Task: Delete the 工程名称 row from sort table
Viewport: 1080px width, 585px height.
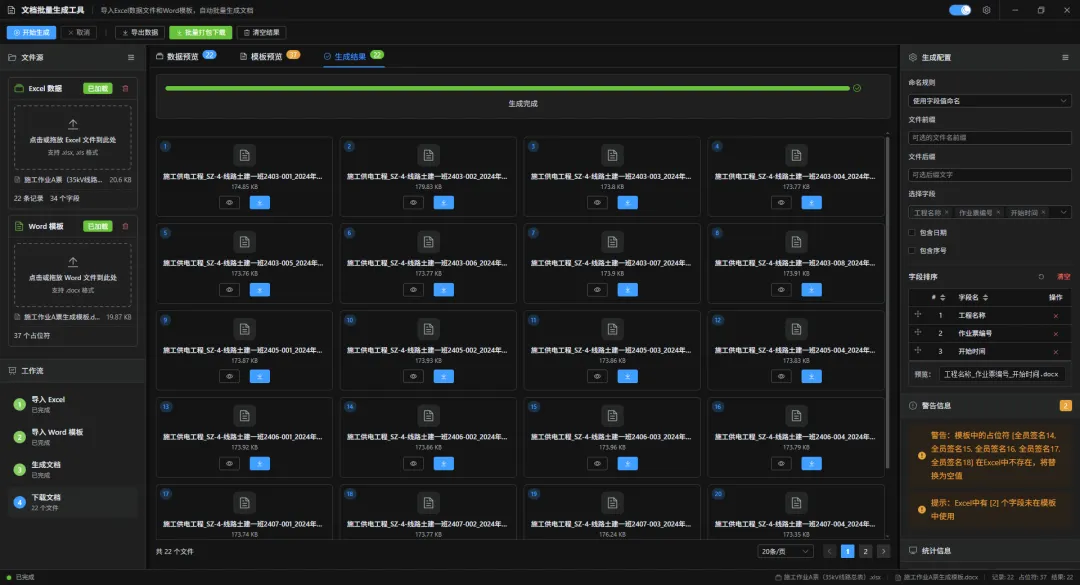Action: pos(1055,316)
